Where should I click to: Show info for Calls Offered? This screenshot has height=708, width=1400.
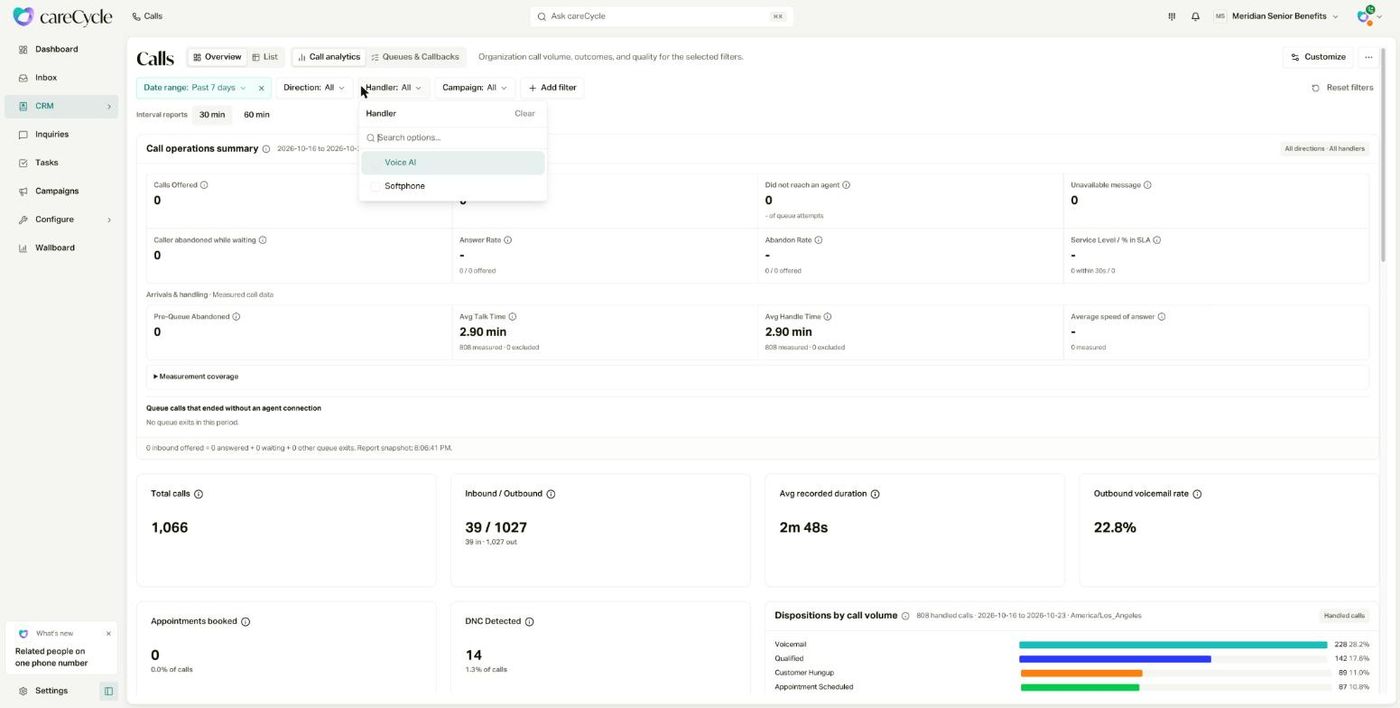(x=204, y=185)
